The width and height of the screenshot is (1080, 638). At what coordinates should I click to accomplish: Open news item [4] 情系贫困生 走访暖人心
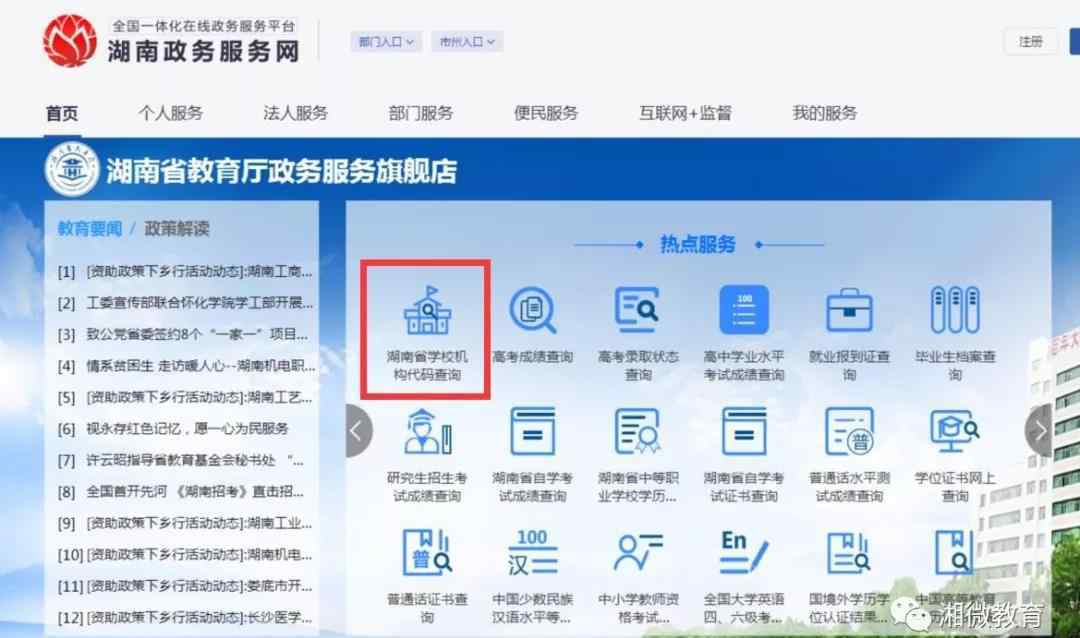click(x=186, y=366)
